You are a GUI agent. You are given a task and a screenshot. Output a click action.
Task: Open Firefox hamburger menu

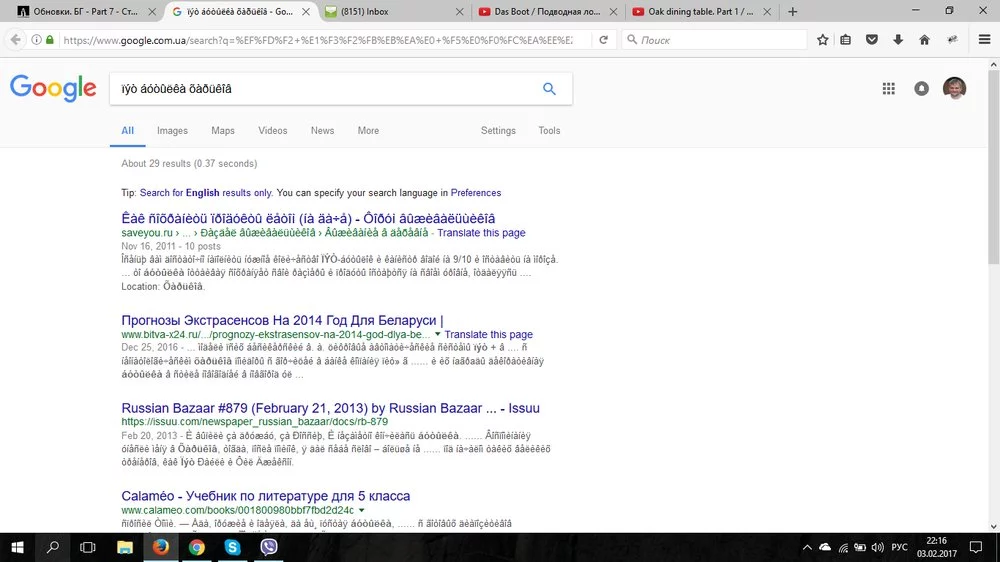984,40
